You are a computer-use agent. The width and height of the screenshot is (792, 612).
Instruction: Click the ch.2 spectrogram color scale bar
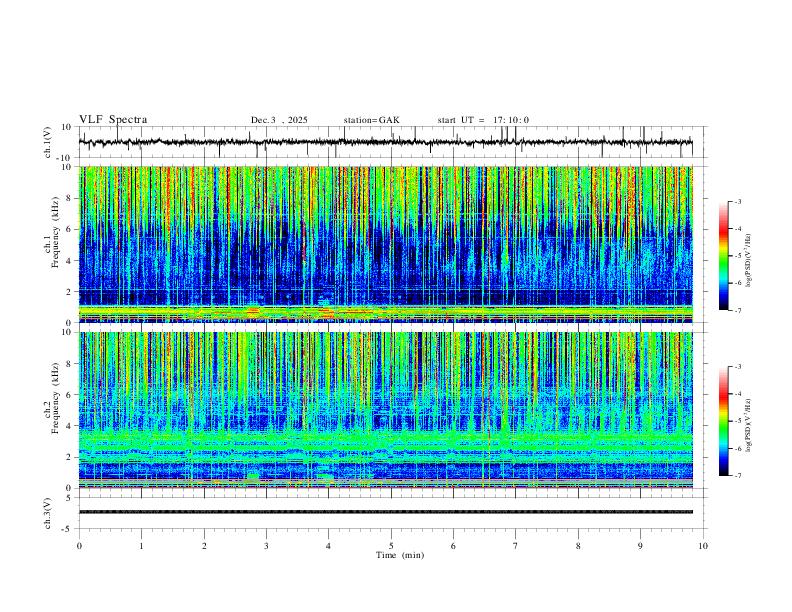tap(723, 421)
